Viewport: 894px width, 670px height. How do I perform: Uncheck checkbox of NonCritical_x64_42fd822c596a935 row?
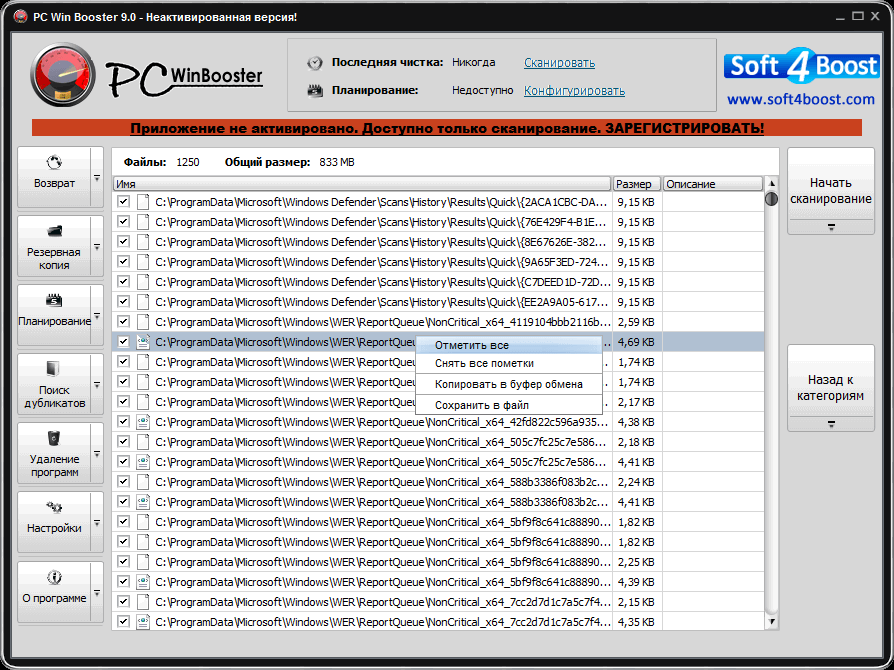click(123, 422)
